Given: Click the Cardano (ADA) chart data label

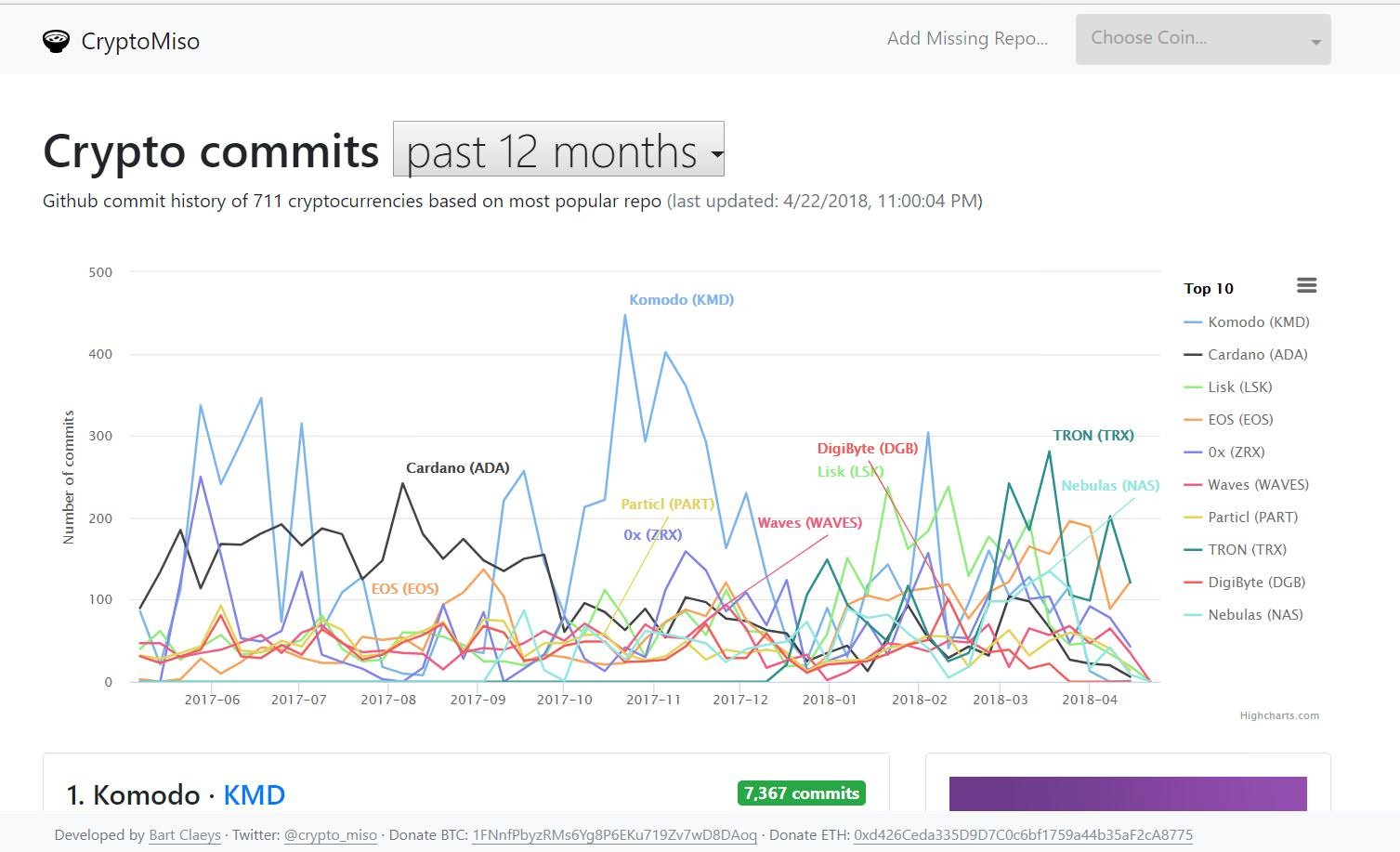Looking at the screenshot, I should tap(458, 468).
